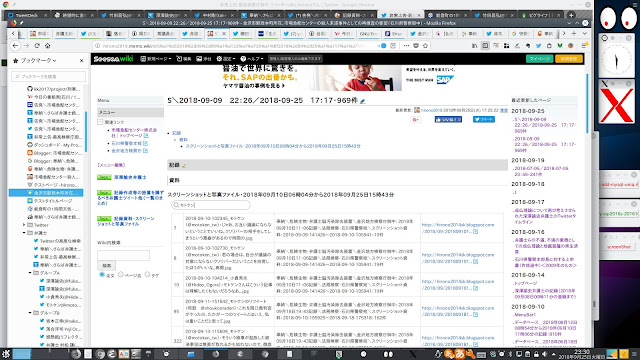640x360 pixels.
Task: Open 設定 dropdown in wiki toolbar
Action: pos(226,59)
